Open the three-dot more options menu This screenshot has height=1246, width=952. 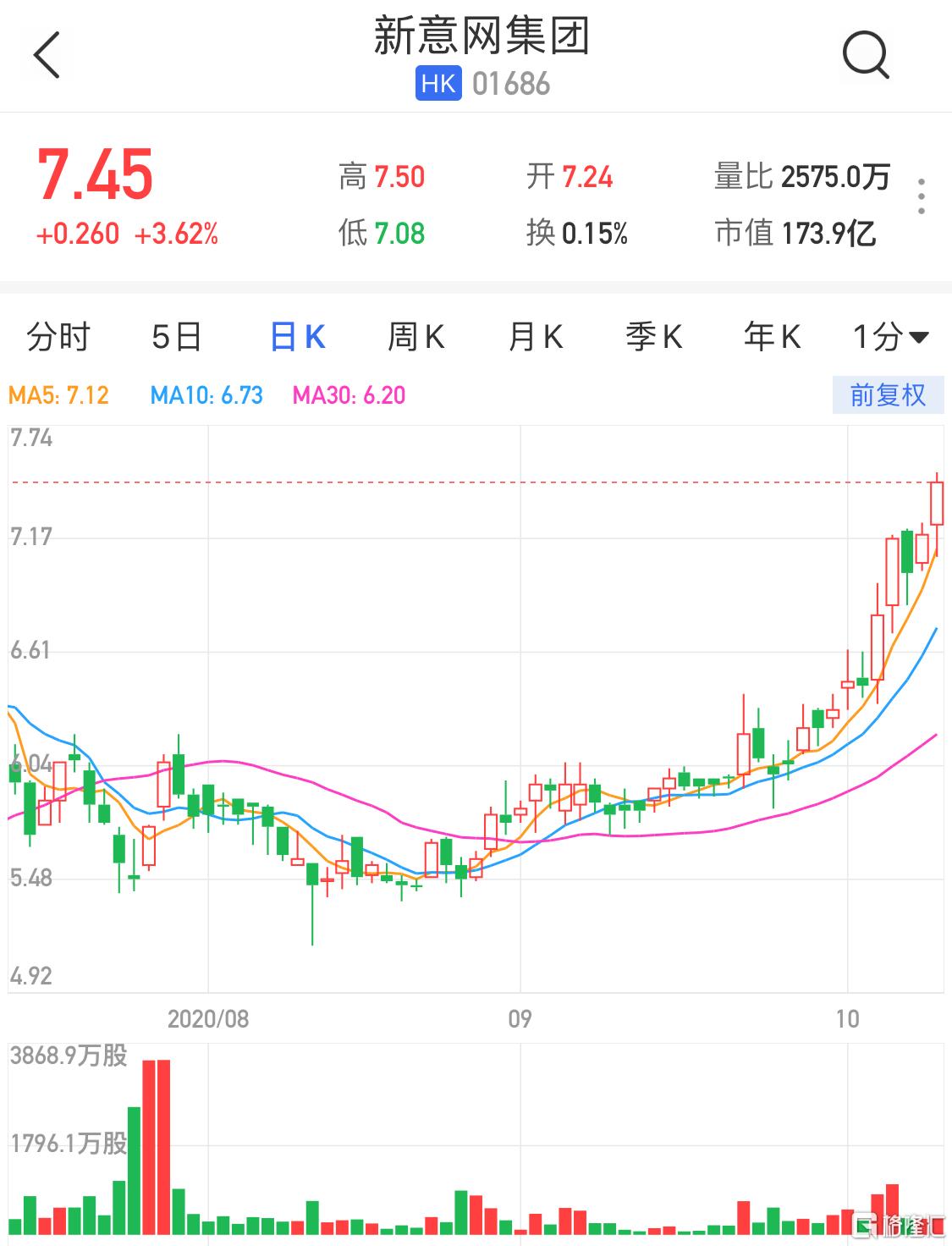[922, 196]
